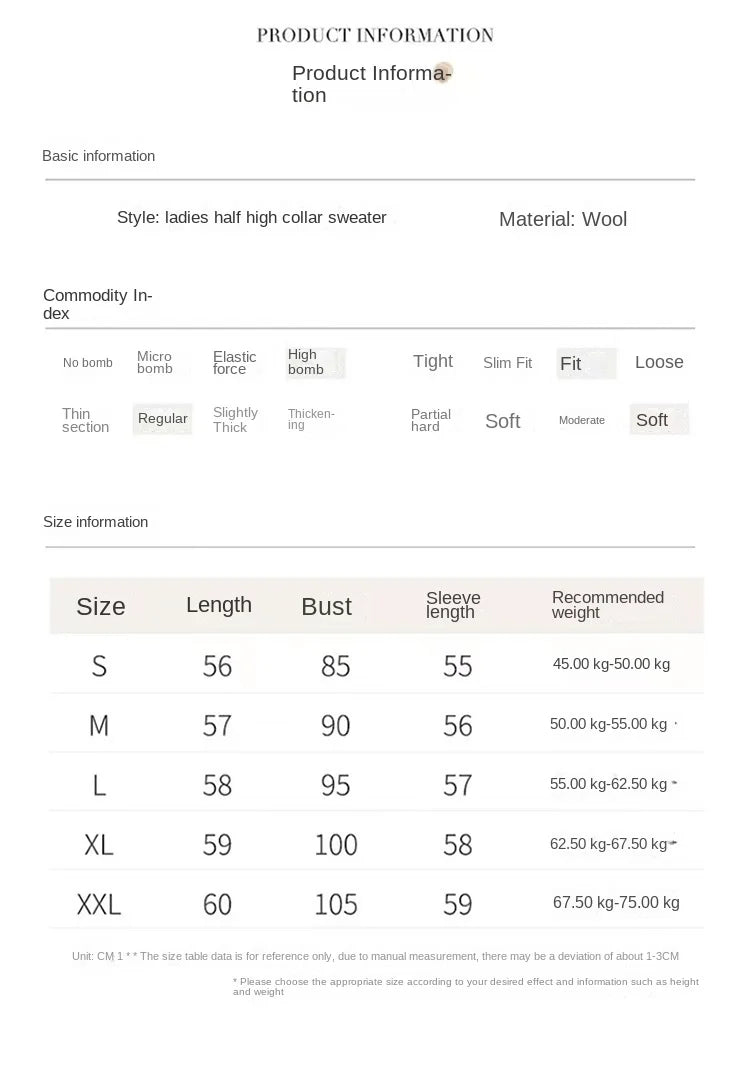Screen dimensions: 750x1068
Task: Click the Sleeve length column header
Action: 453,605
